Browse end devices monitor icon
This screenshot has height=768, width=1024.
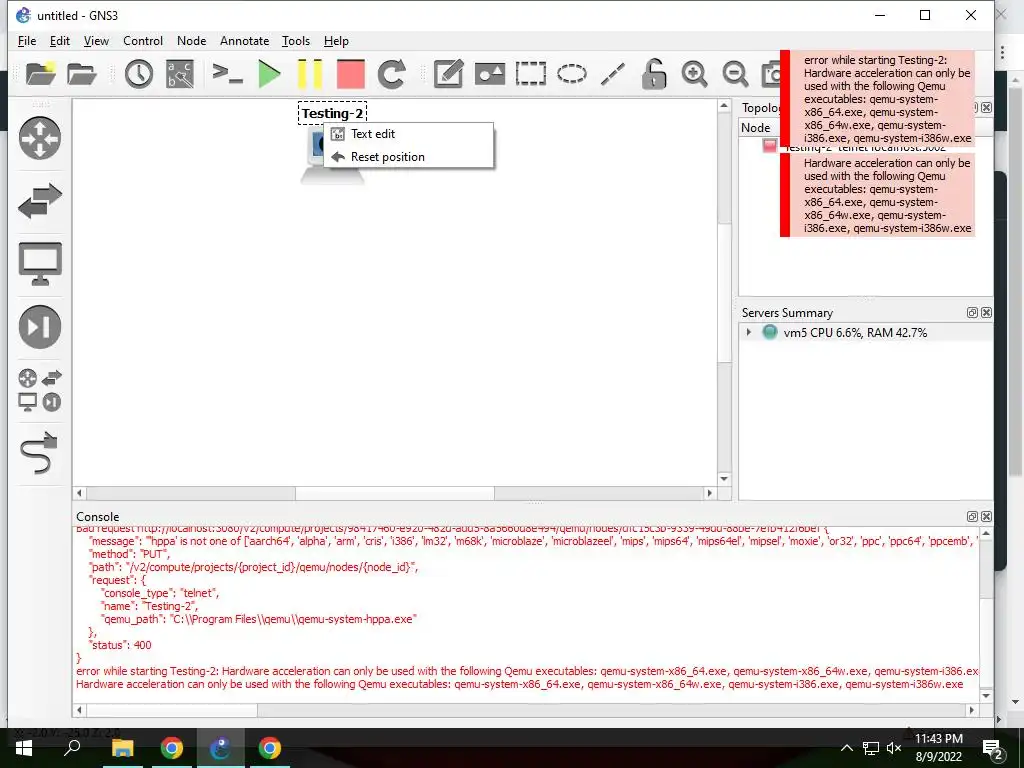pyautogui.click(x=40, y=264)
